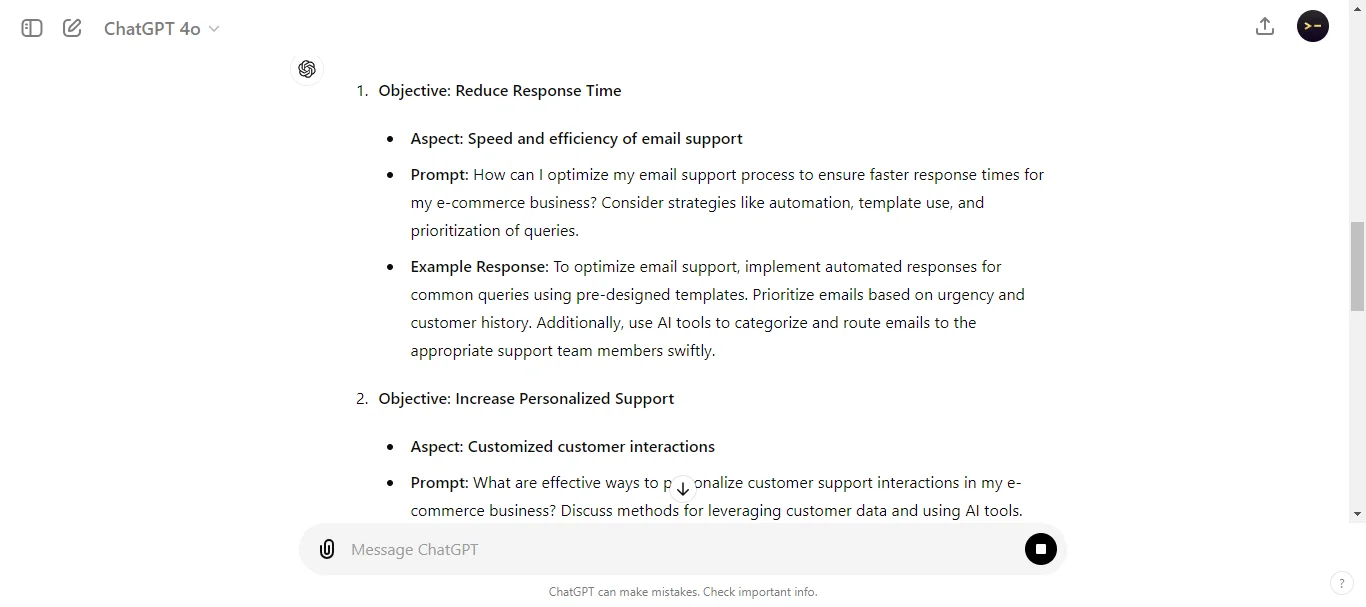
Task: Toggle the sidebar panel
Action: tap(31, 28)
